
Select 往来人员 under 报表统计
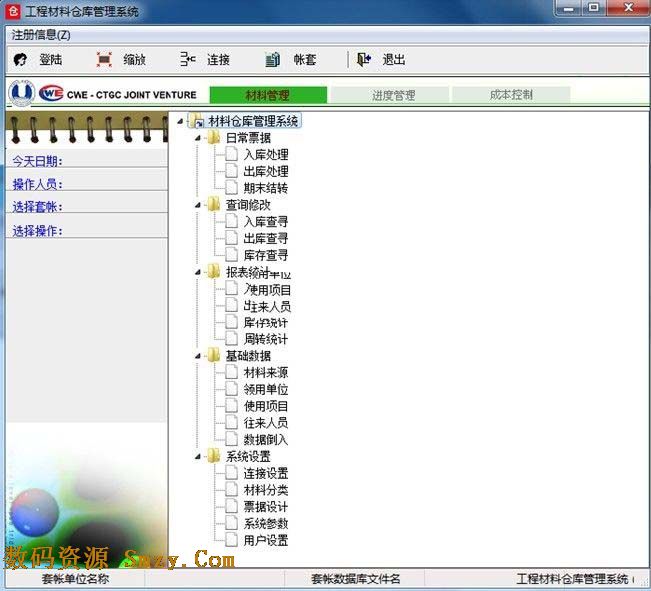click(x=267, y=306)
